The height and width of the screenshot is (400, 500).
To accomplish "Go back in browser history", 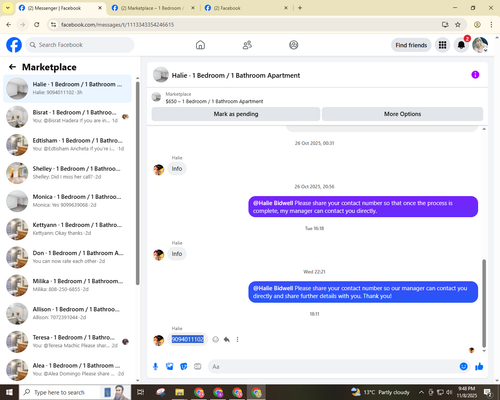I will coord(9,25).
